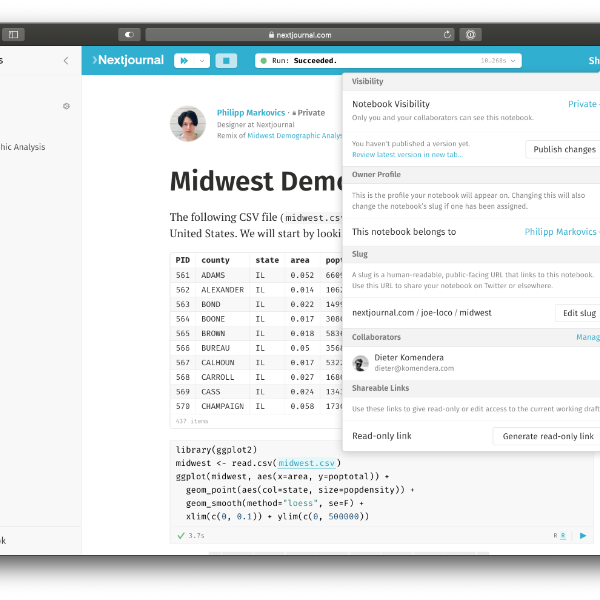This screenshot has height=600, width=600.
Task: Open the sidebar settings gear icon
Action: [66, 106]
